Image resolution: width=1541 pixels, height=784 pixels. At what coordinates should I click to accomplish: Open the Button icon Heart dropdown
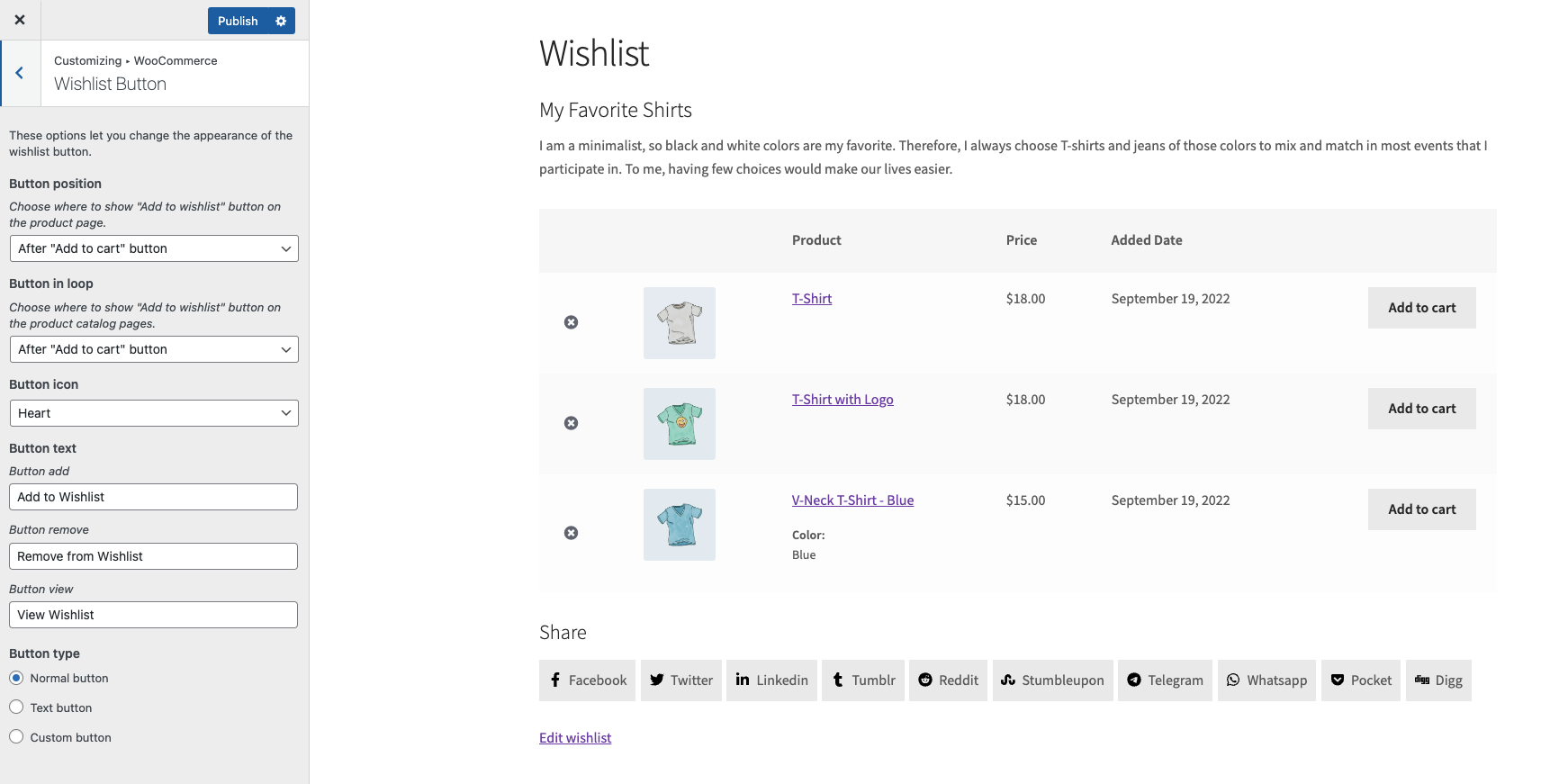(x=153, y=413)
